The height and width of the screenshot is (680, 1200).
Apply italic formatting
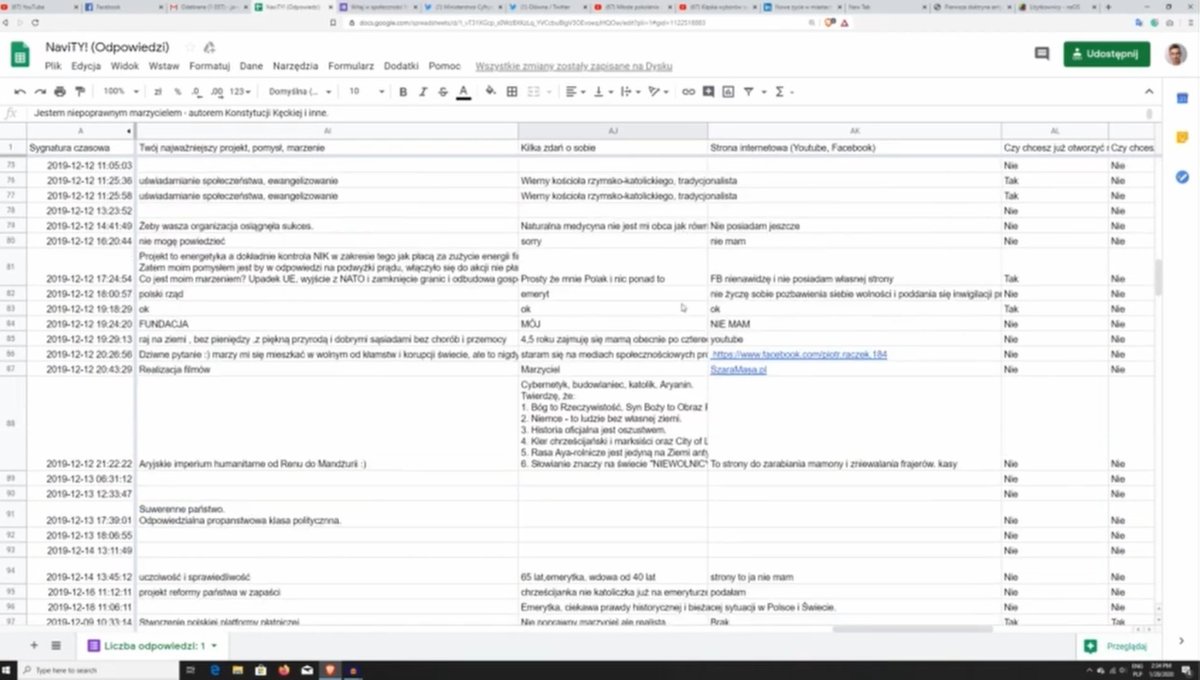424,91
